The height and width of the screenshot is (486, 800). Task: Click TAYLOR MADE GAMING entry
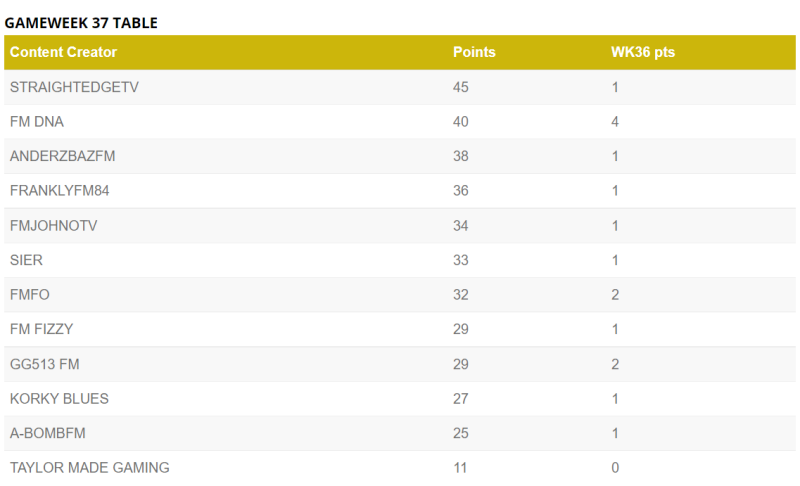[x=90, y=467]
